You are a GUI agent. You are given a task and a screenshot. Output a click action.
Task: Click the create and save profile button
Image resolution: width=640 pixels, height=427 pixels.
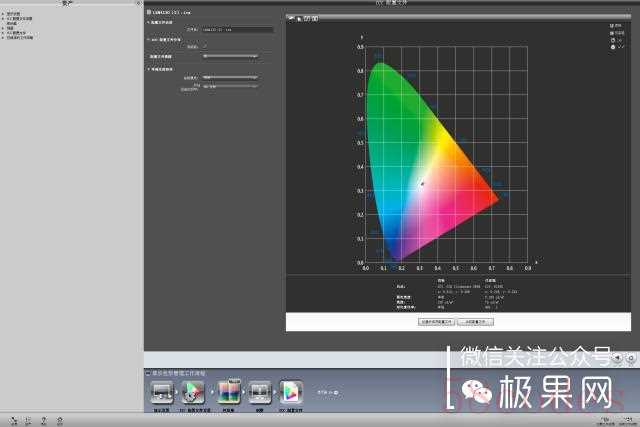pyautogui.click(x=437, y=323)
